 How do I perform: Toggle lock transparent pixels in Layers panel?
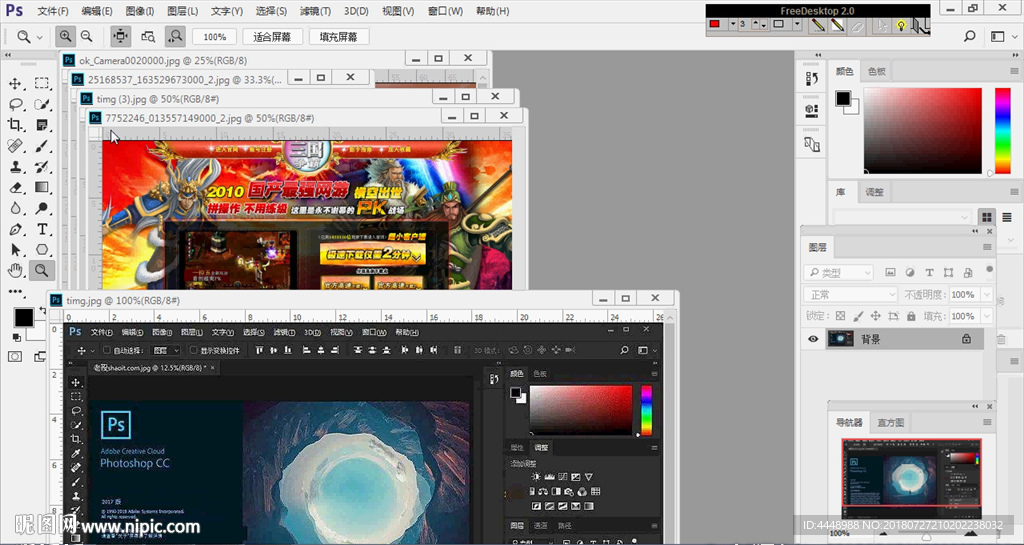pyautogui.click(x=840, y=316)
